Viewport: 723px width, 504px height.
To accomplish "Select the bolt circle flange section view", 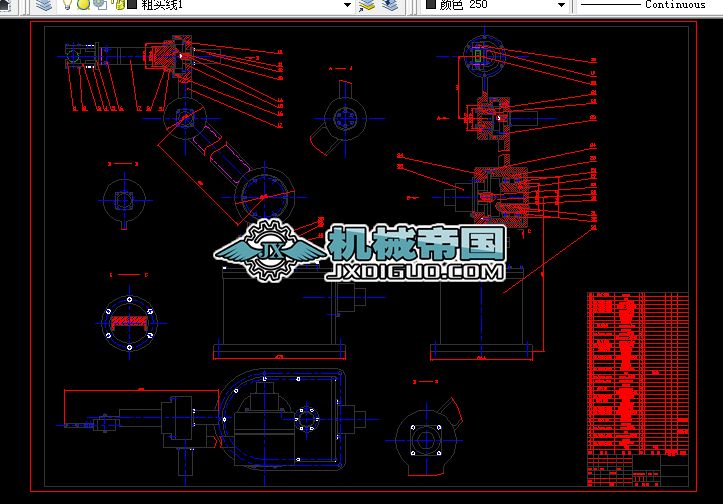I will click(128, 320).
